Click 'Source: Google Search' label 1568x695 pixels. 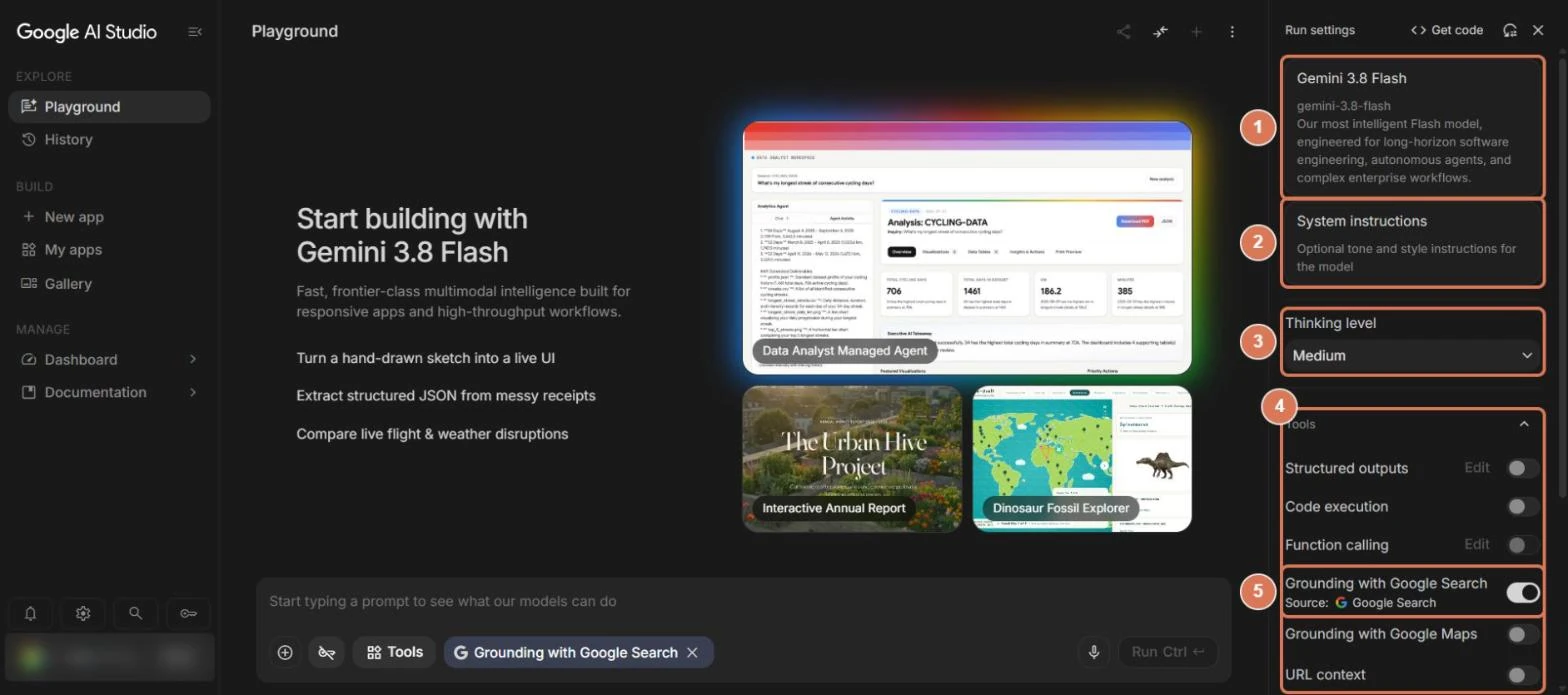[x=1360, y=603]
